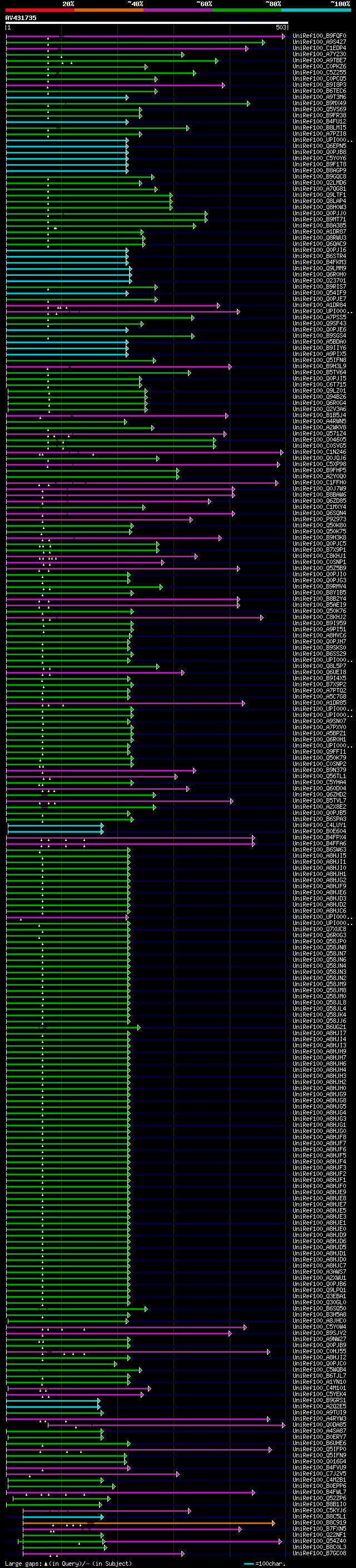Select hit UniRef100_B9GQC8
The width and height of the screenshot is (356, 1568).
pyautogui.click(x=319, y=176)
